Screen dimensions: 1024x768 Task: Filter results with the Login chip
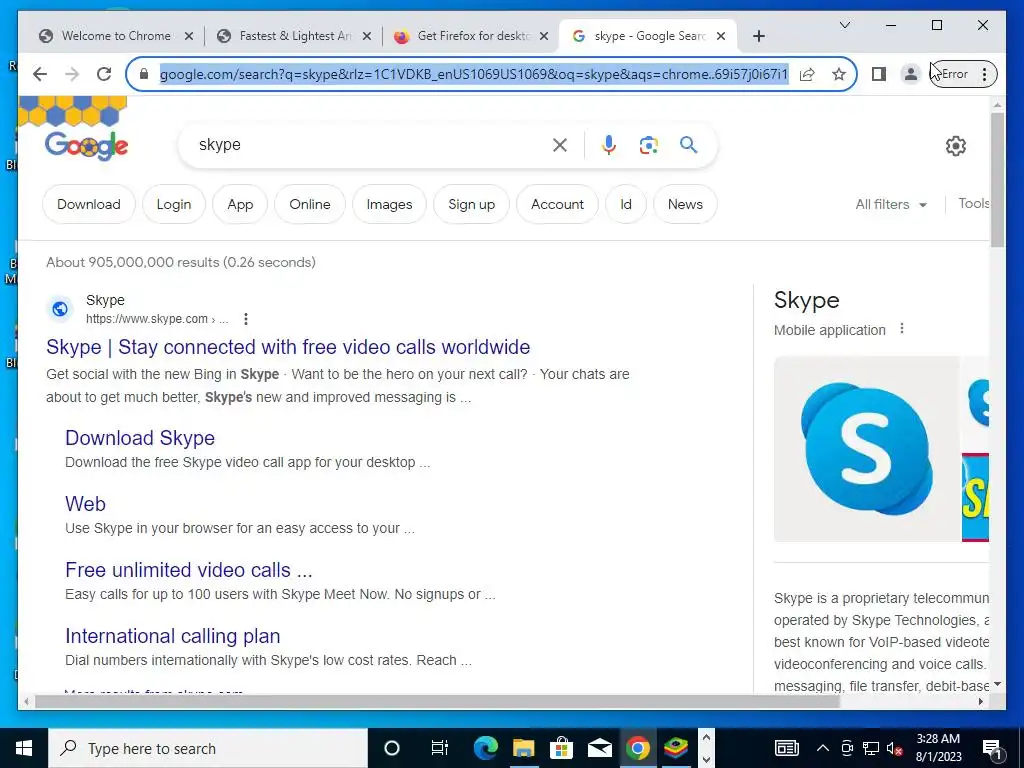coord(174,204)
